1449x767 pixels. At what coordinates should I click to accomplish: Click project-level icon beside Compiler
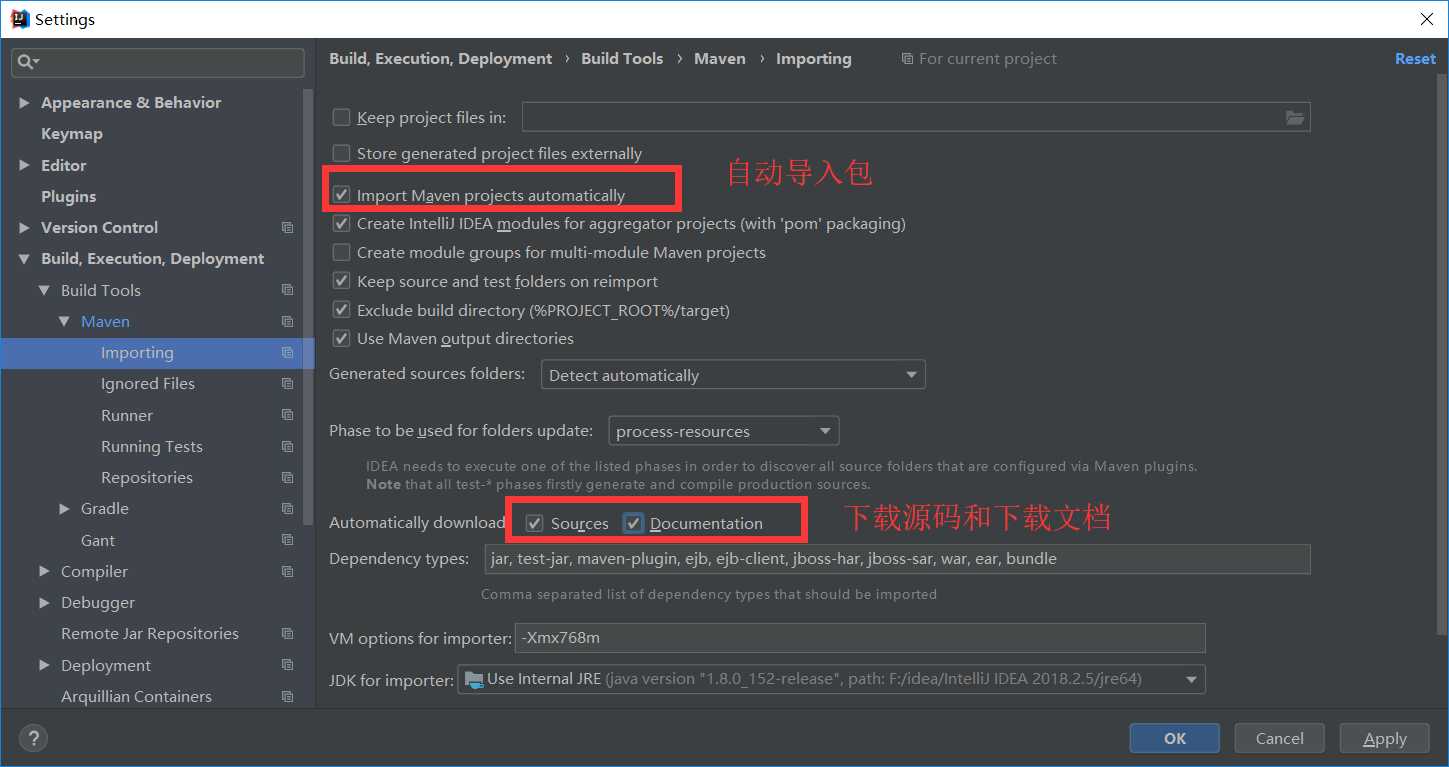[287, 572]
